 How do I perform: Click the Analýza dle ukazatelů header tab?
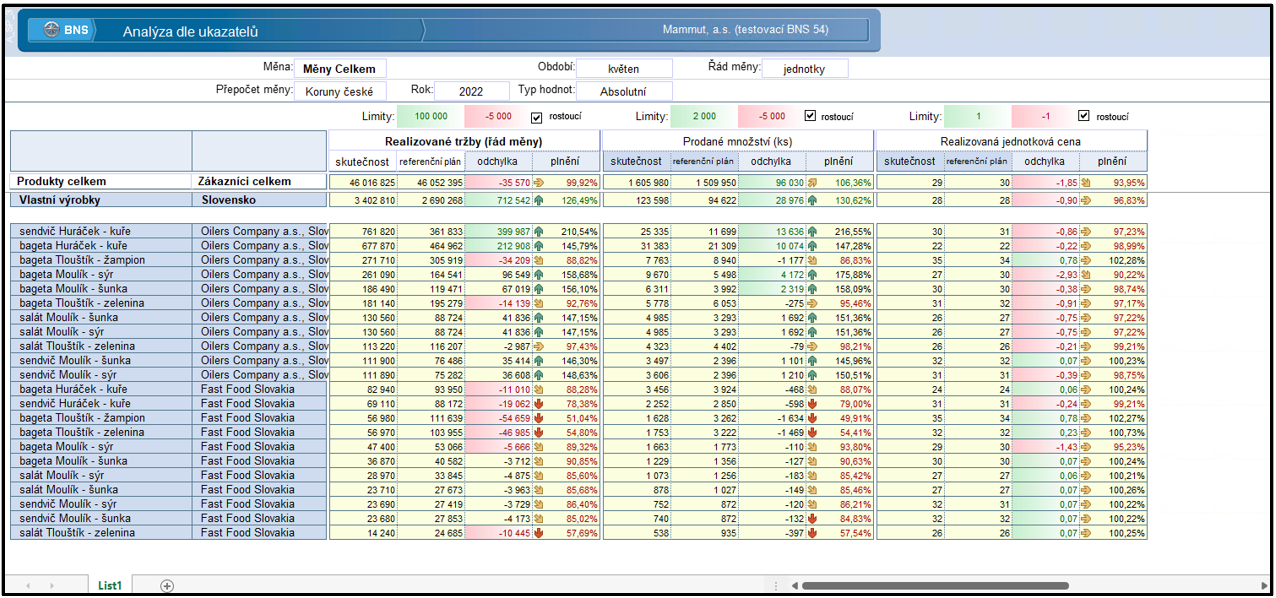190,31
